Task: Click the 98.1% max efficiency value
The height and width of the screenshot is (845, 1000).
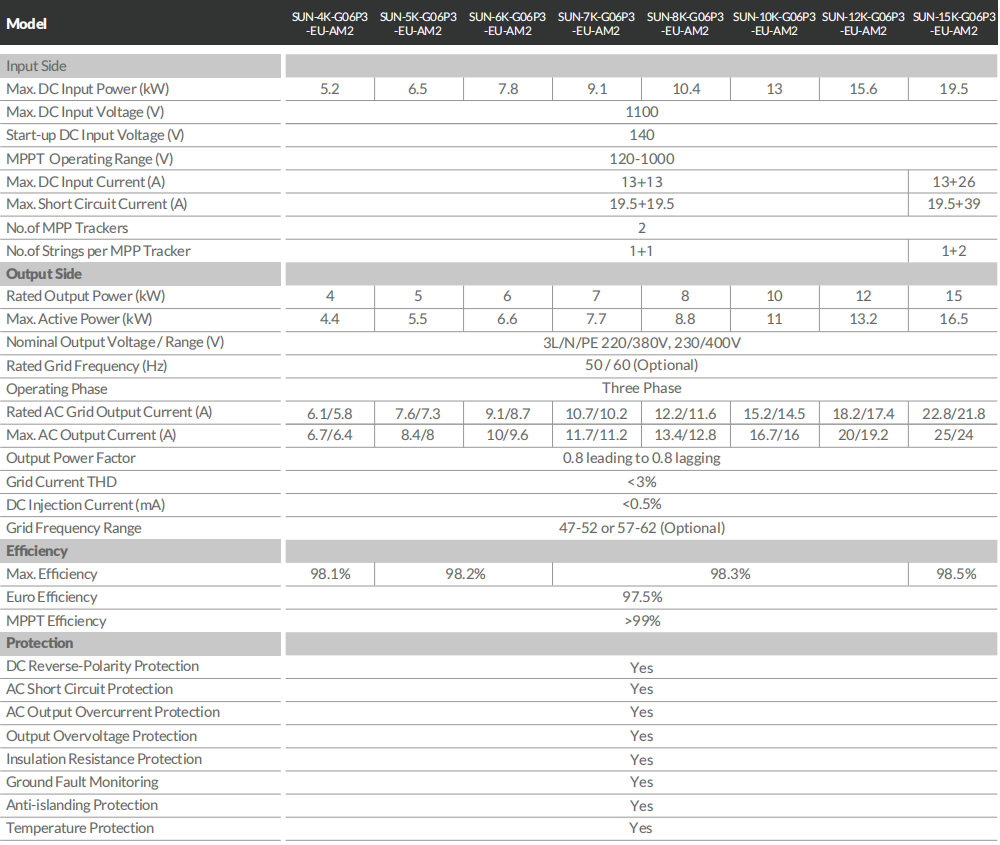Action: tap(330, 574)
